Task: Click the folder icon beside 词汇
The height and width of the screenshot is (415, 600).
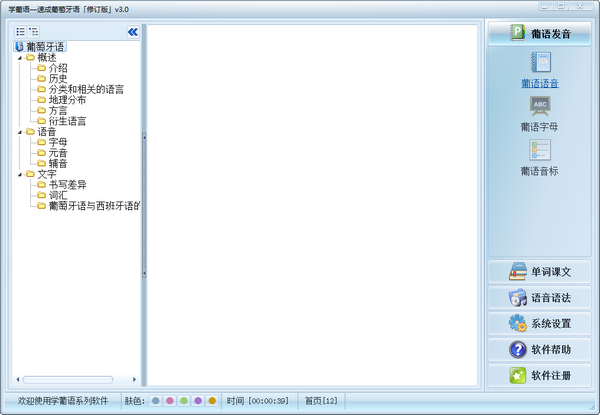Action: [x=41, y=195]
